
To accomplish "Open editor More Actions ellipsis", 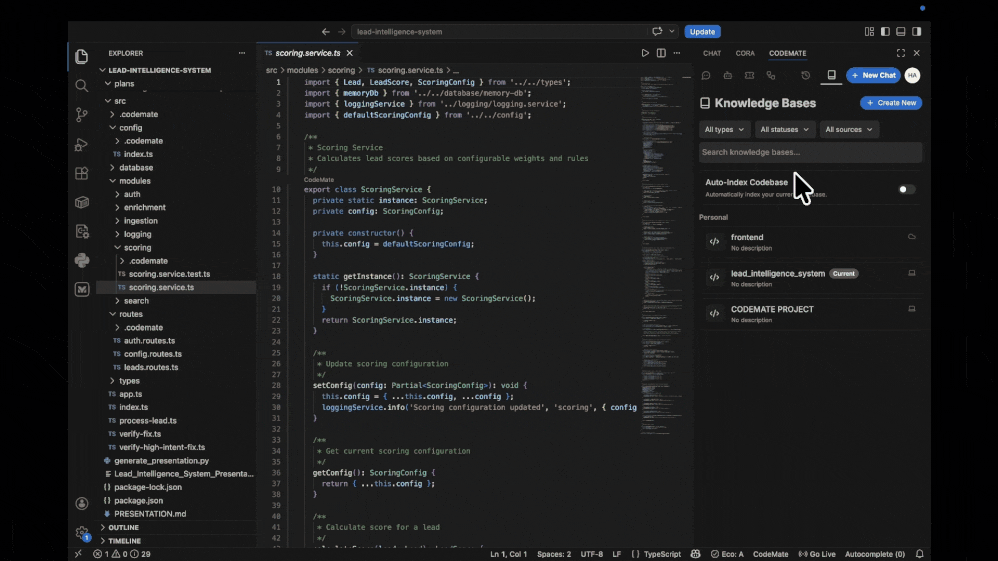I will pos(677,53).
